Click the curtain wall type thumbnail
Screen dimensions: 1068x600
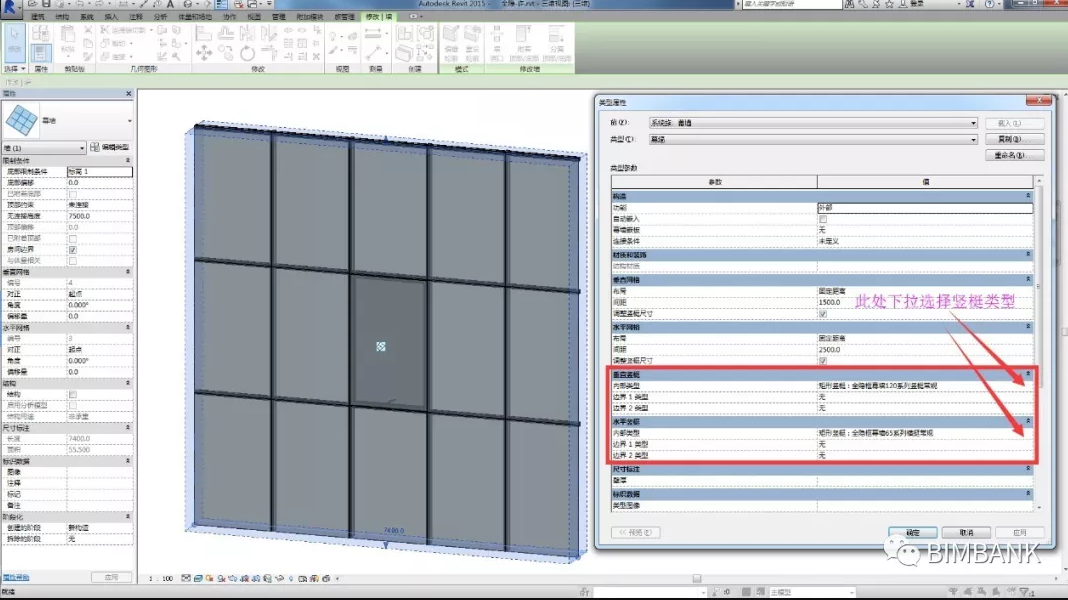tap(20, 121)
